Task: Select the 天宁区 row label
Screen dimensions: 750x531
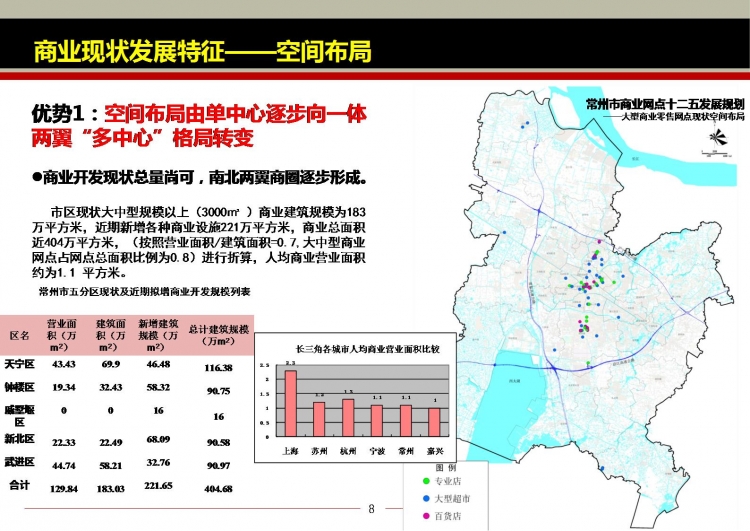Action: [x=20, y=364]
